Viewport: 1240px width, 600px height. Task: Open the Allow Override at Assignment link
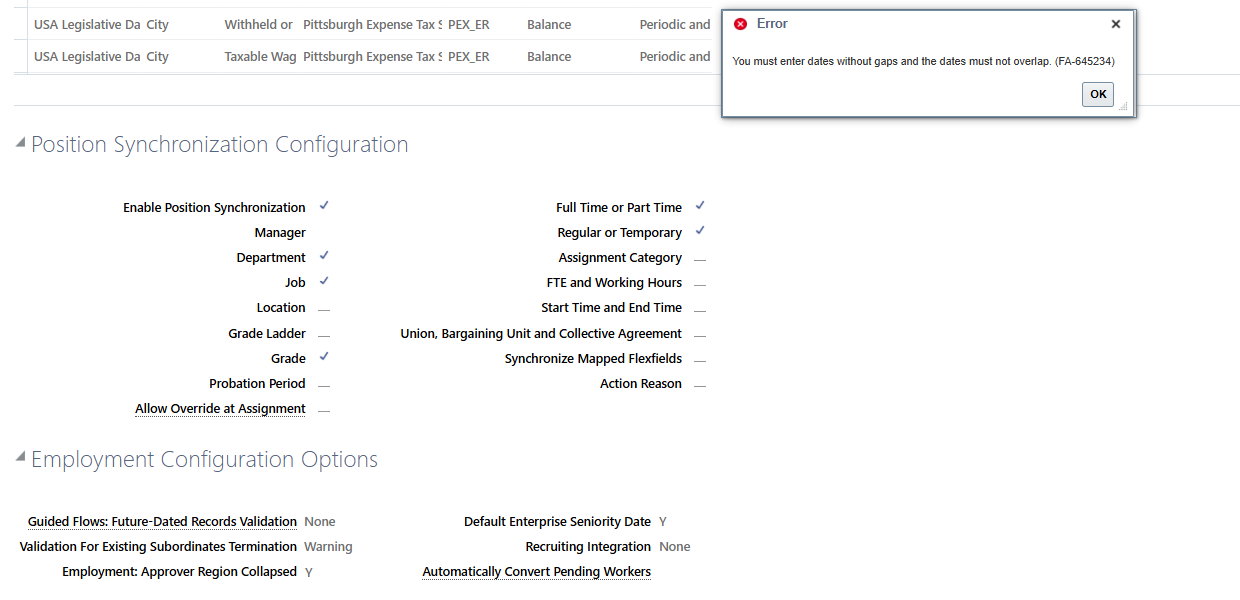coord(220,408)
